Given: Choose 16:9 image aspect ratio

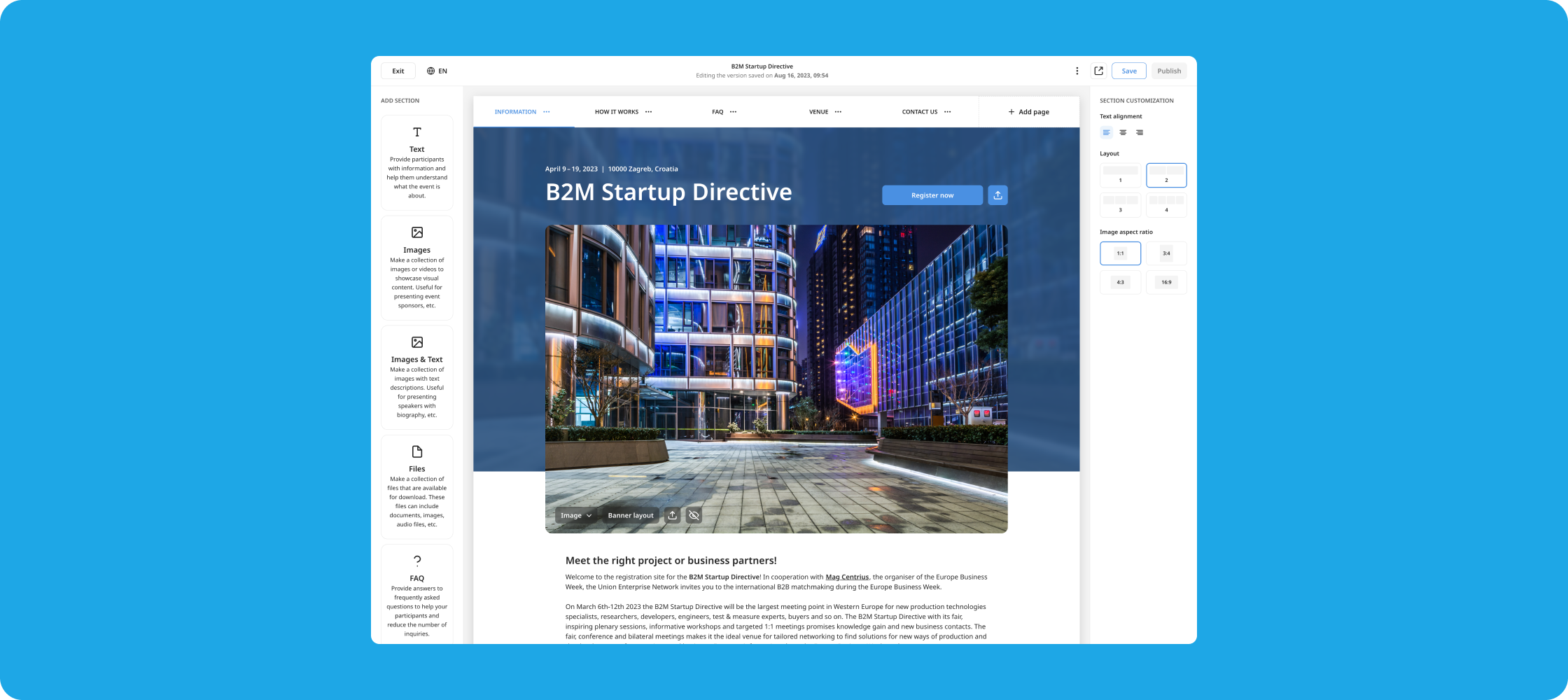Looking at the screenshot, I should pos(1166,282).
